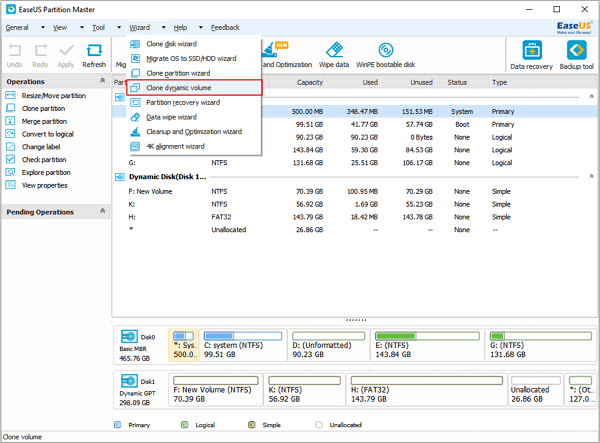Collapse the first disk group chevron
Viewport: 600px width, 443px height.
[591, 96]
